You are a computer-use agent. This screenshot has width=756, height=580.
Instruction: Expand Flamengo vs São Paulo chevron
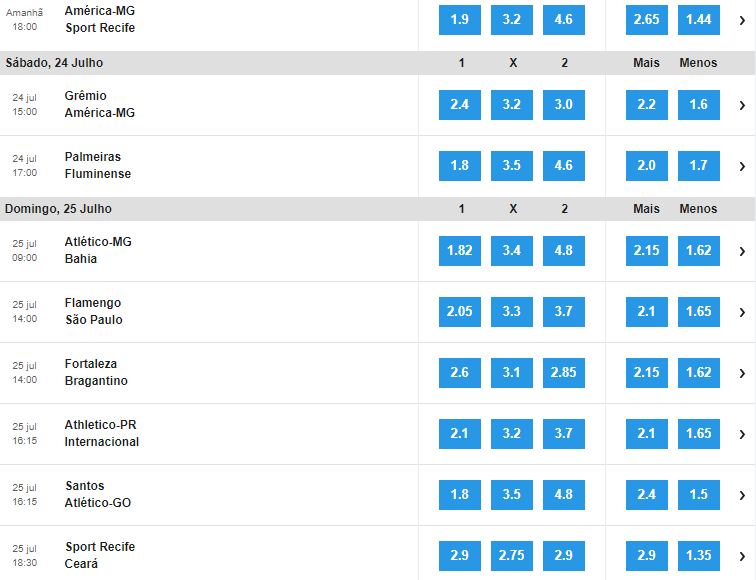(742, 312)
